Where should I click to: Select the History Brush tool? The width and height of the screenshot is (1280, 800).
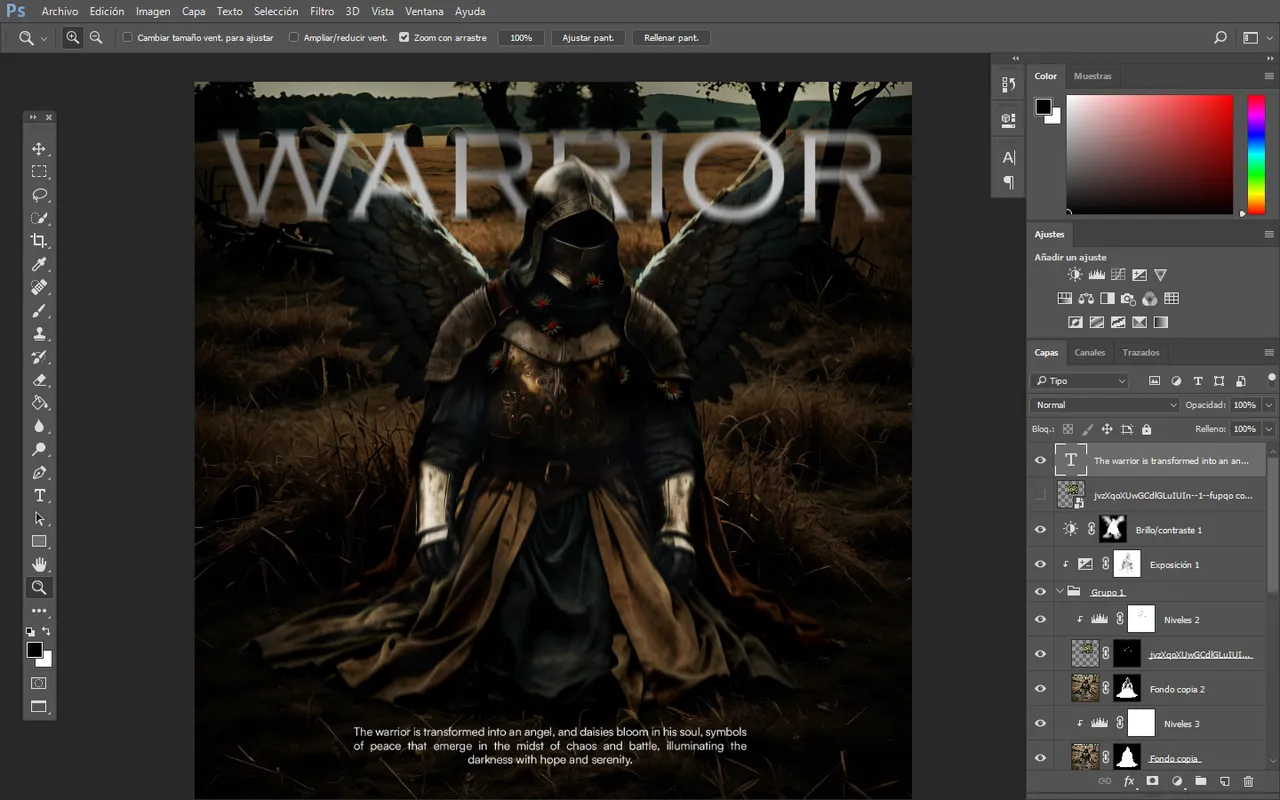(x=39, y=357)
